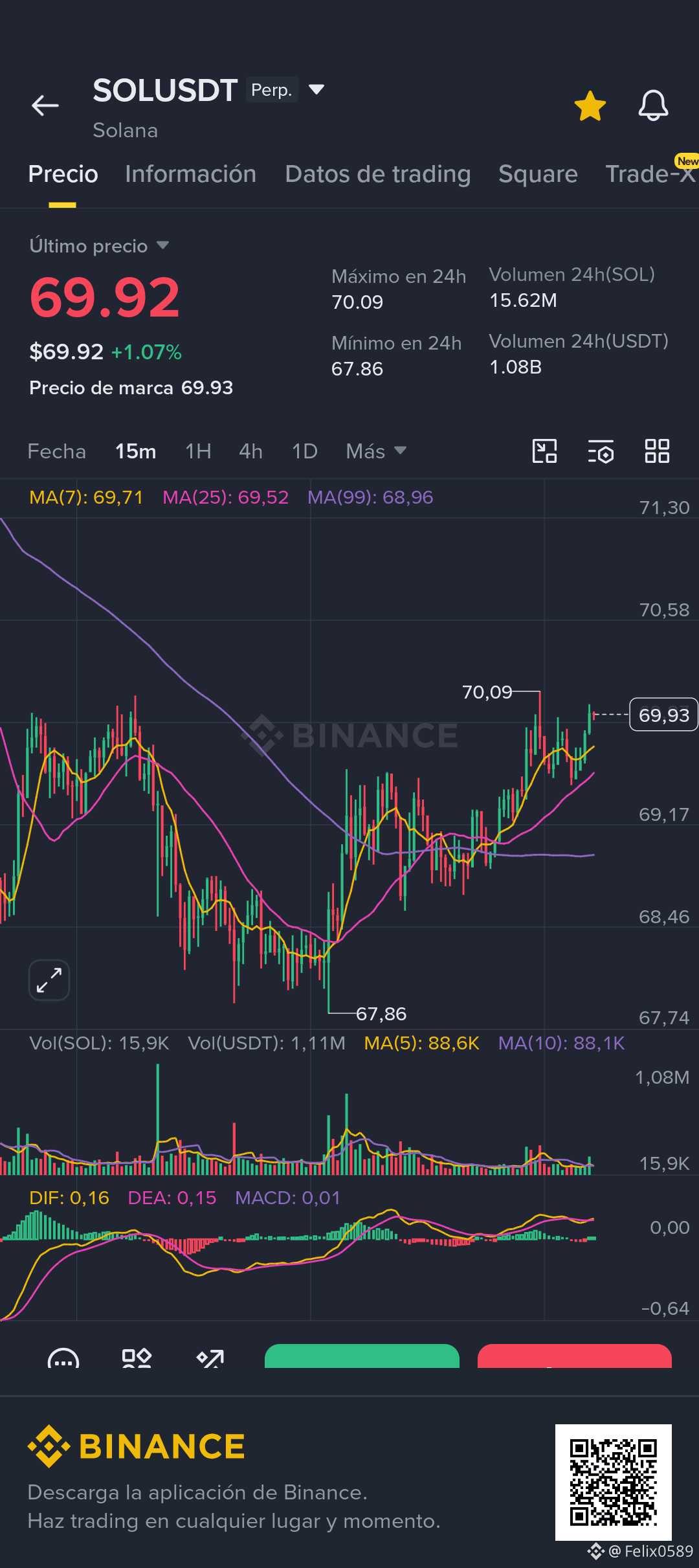The image size is (699, 1568).
Task: Tap the red sell button
Action: [x=575, y=1356]
